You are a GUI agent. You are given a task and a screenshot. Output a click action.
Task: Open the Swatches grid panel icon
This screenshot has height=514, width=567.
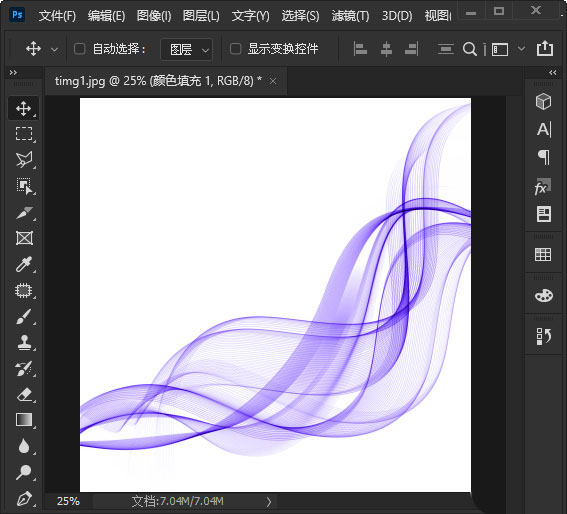click(x=543, y=254)
